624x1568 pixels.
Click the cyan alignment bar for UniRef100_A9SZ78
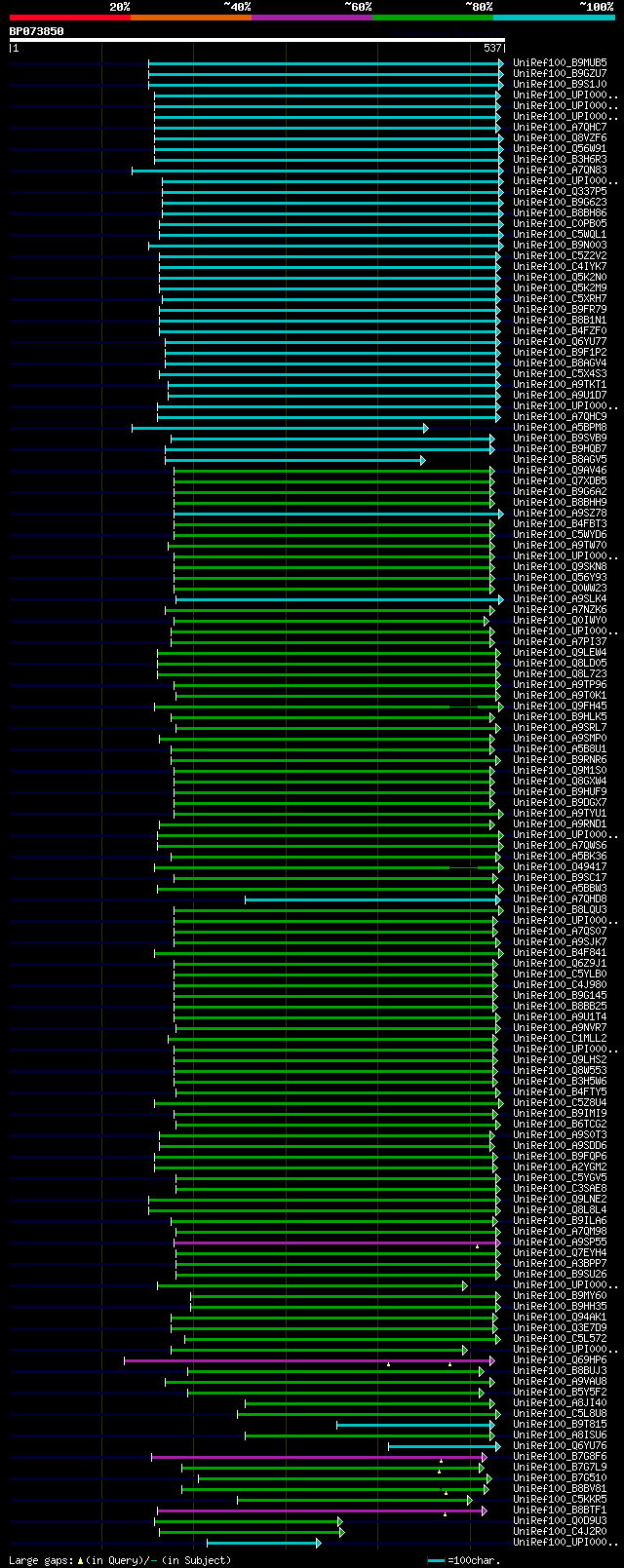pos(338,513)
